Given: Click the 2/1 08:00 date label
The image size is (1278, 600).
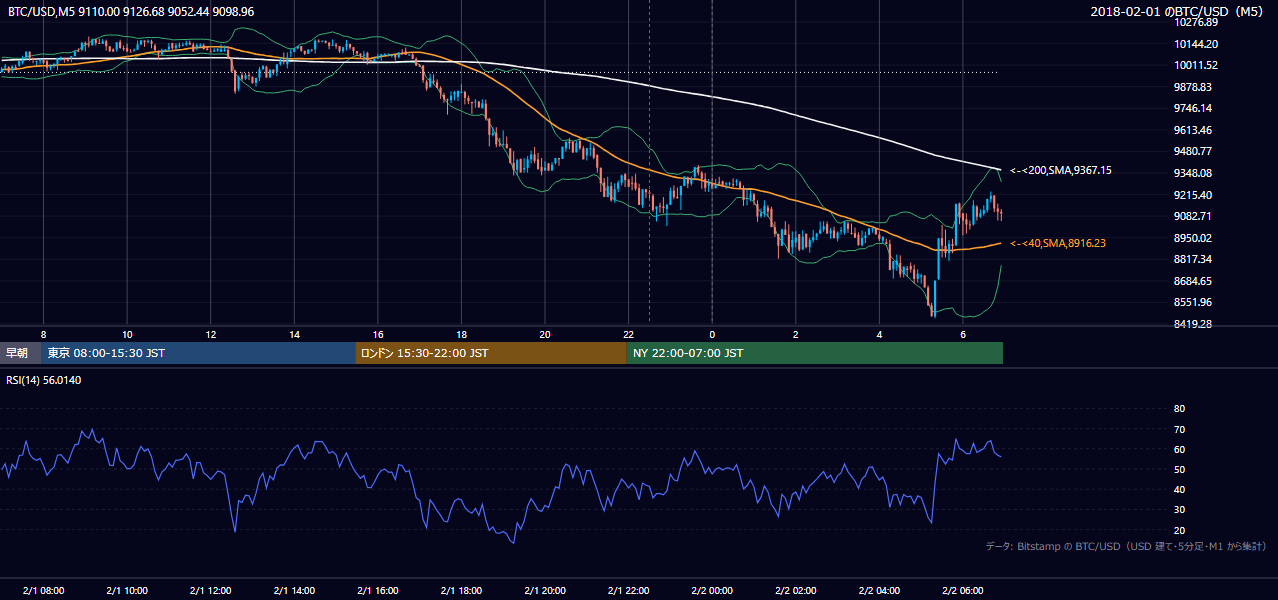Looking at the screenshot, I should (x=43, y=590).
